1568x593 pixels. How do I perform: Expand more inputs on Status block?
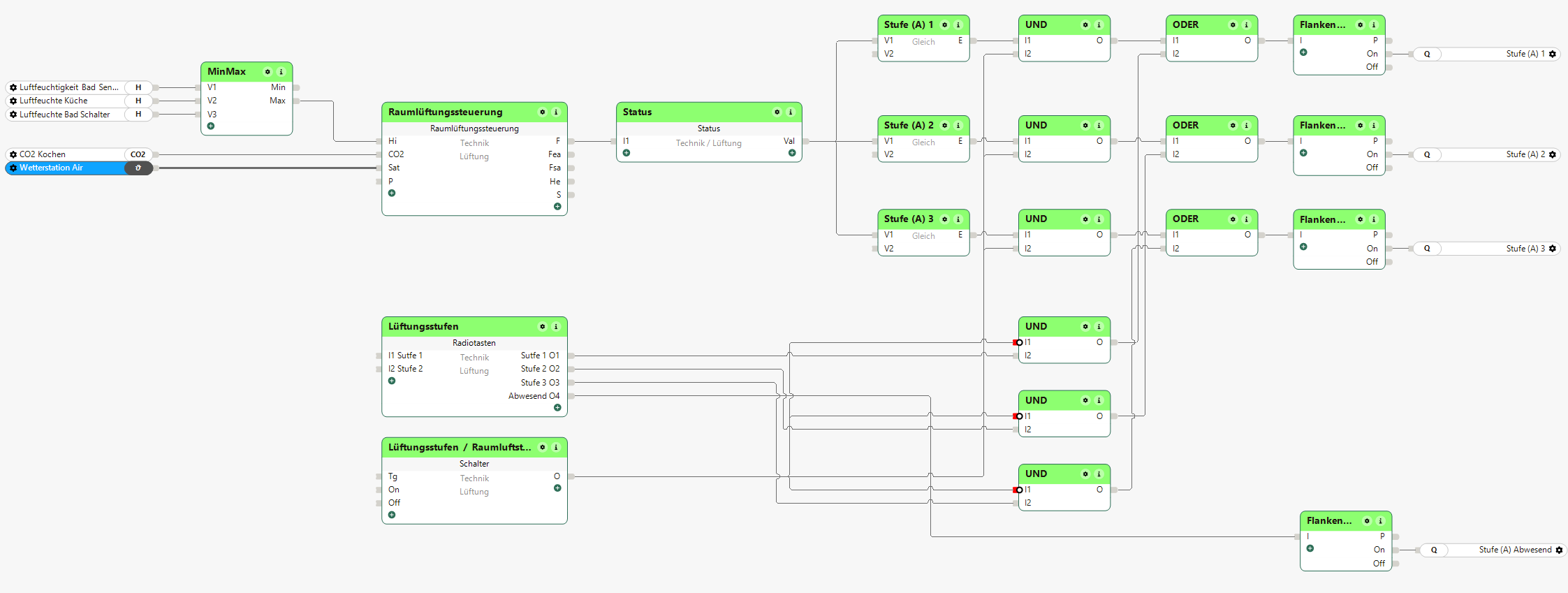(x=627, y=153)
